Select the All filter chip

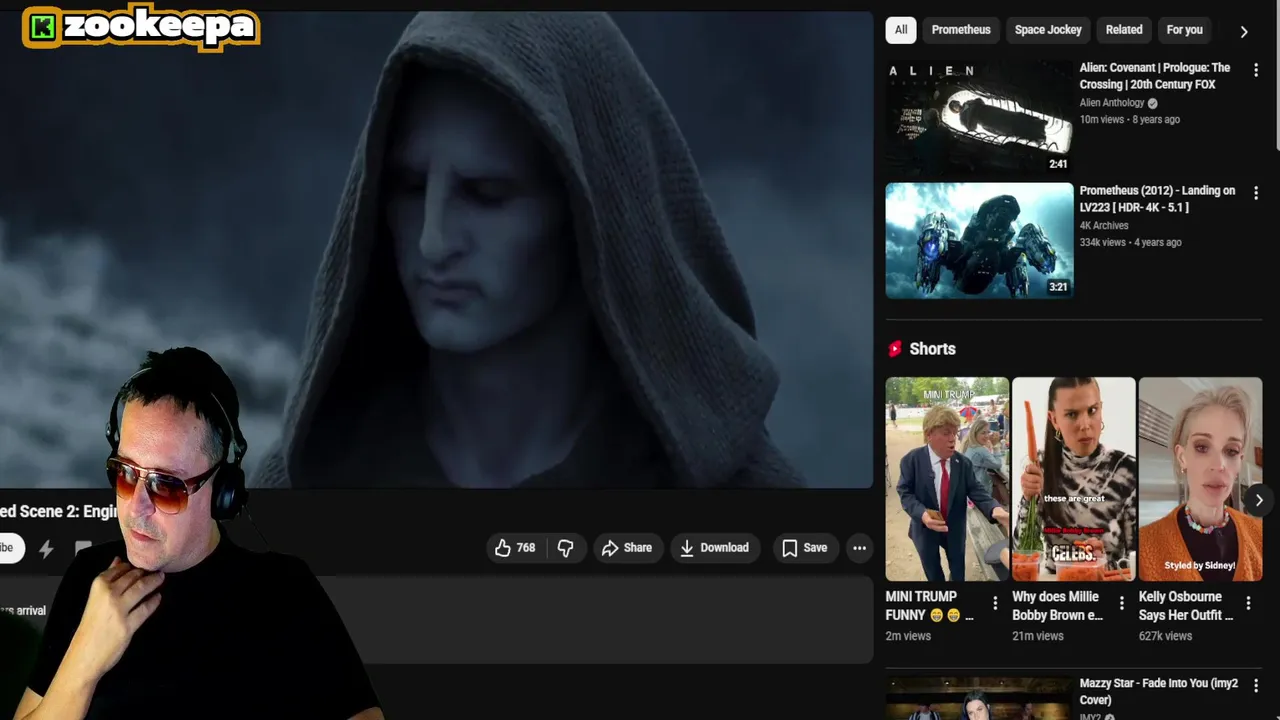click(x=901, y=30)
